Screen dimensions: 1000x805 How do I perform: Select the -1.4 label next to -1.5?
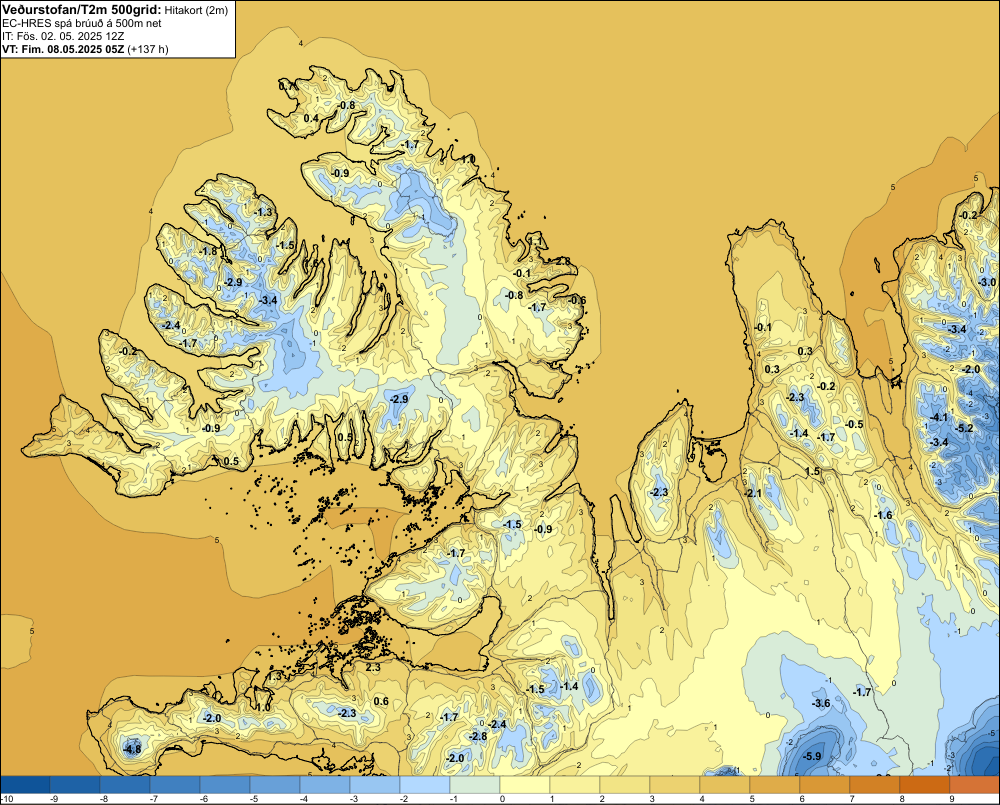pos(570,686)
